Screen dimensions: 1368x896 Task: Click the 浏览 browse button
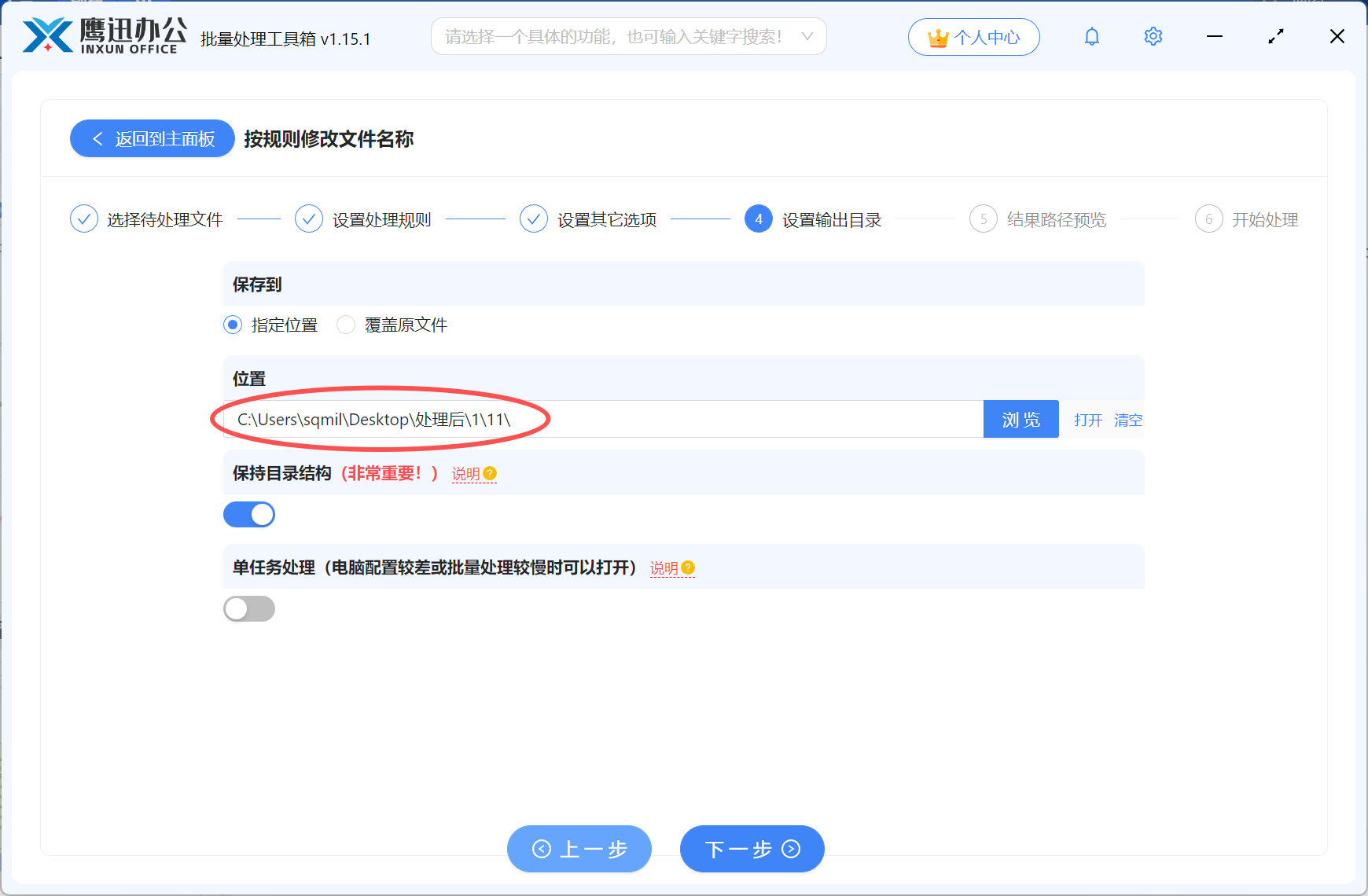coord(1021,419)
